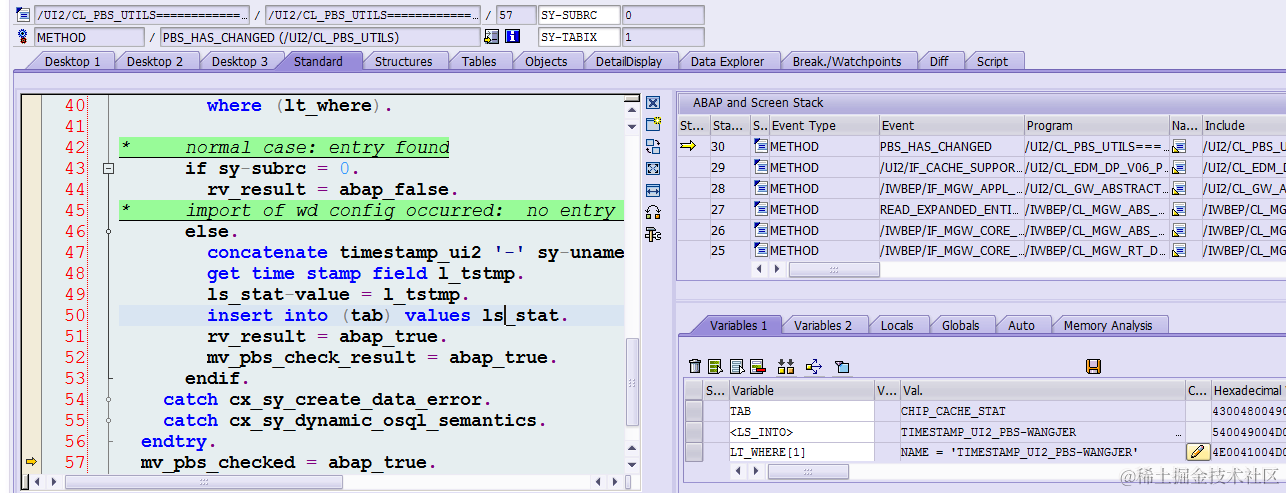This screenshot has height=493, width=1286.
Task: Click second green list icon in Variables toolbar
Action: 716,367
